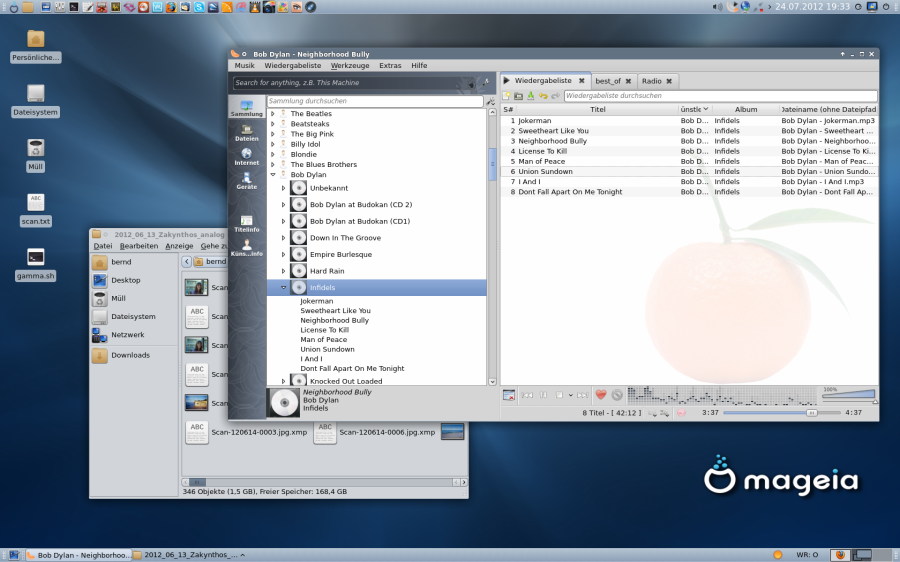The image size is (900, 562).
Task: Open the Geräte sidebar tab
Action: click(247, 181)
